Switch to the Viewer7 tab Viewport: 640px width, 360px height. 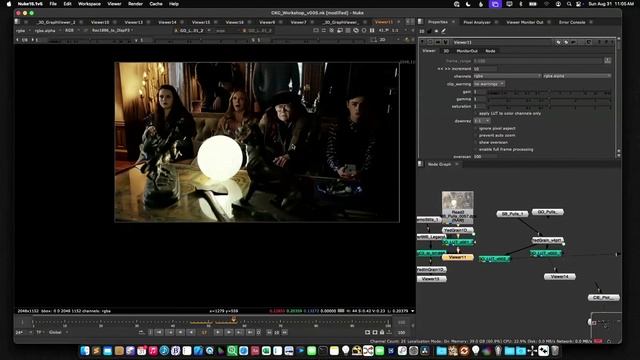pos(298,22)
